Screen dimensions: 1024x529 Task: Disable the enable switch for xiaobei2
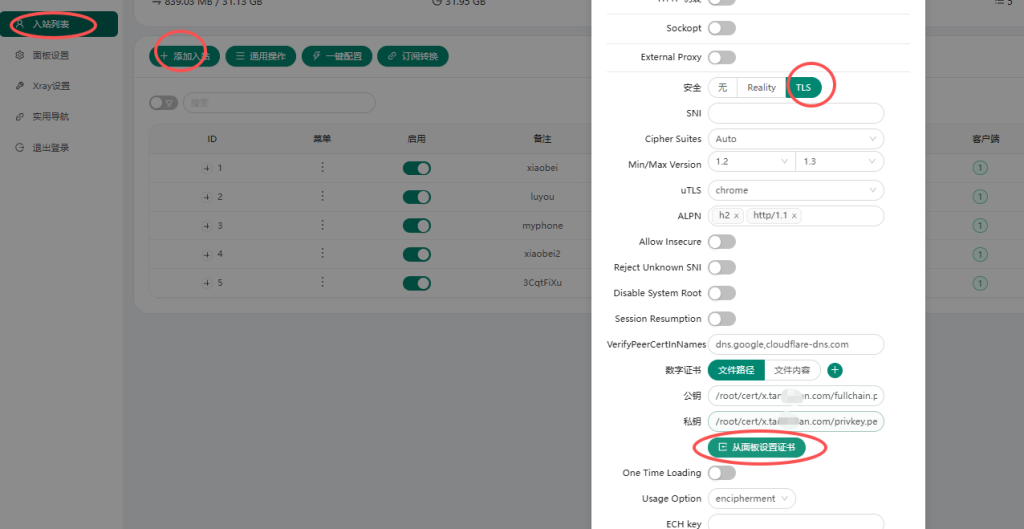(x=416, y=254)
